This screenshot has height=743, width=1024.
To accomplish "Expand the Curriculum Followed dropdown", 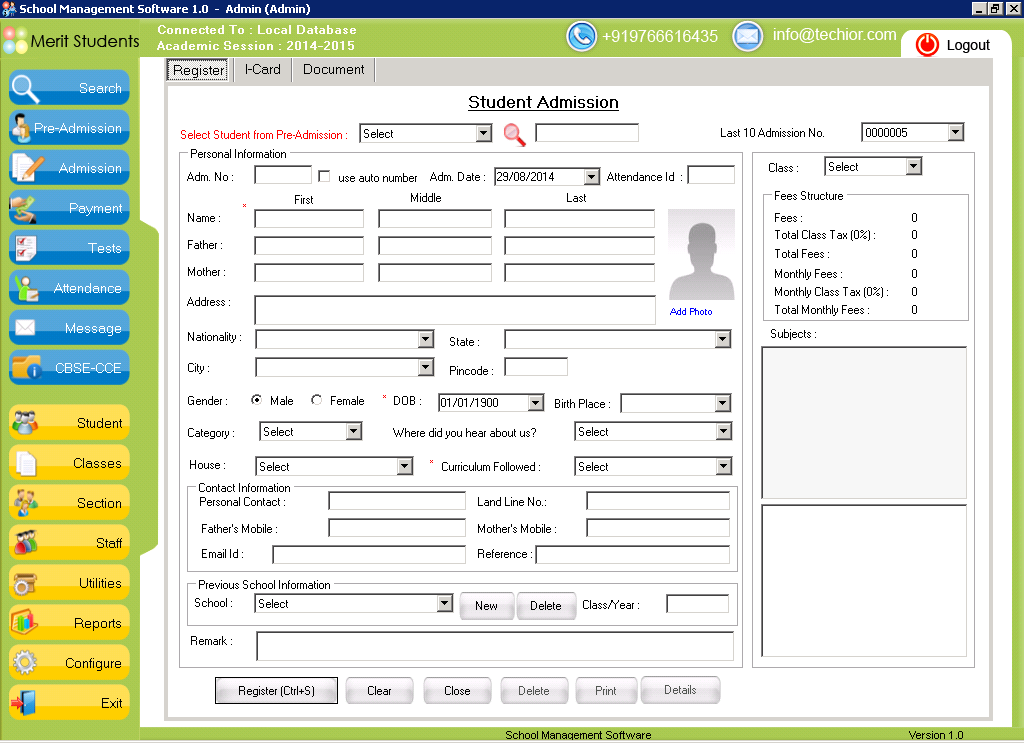I will [723, 466].
